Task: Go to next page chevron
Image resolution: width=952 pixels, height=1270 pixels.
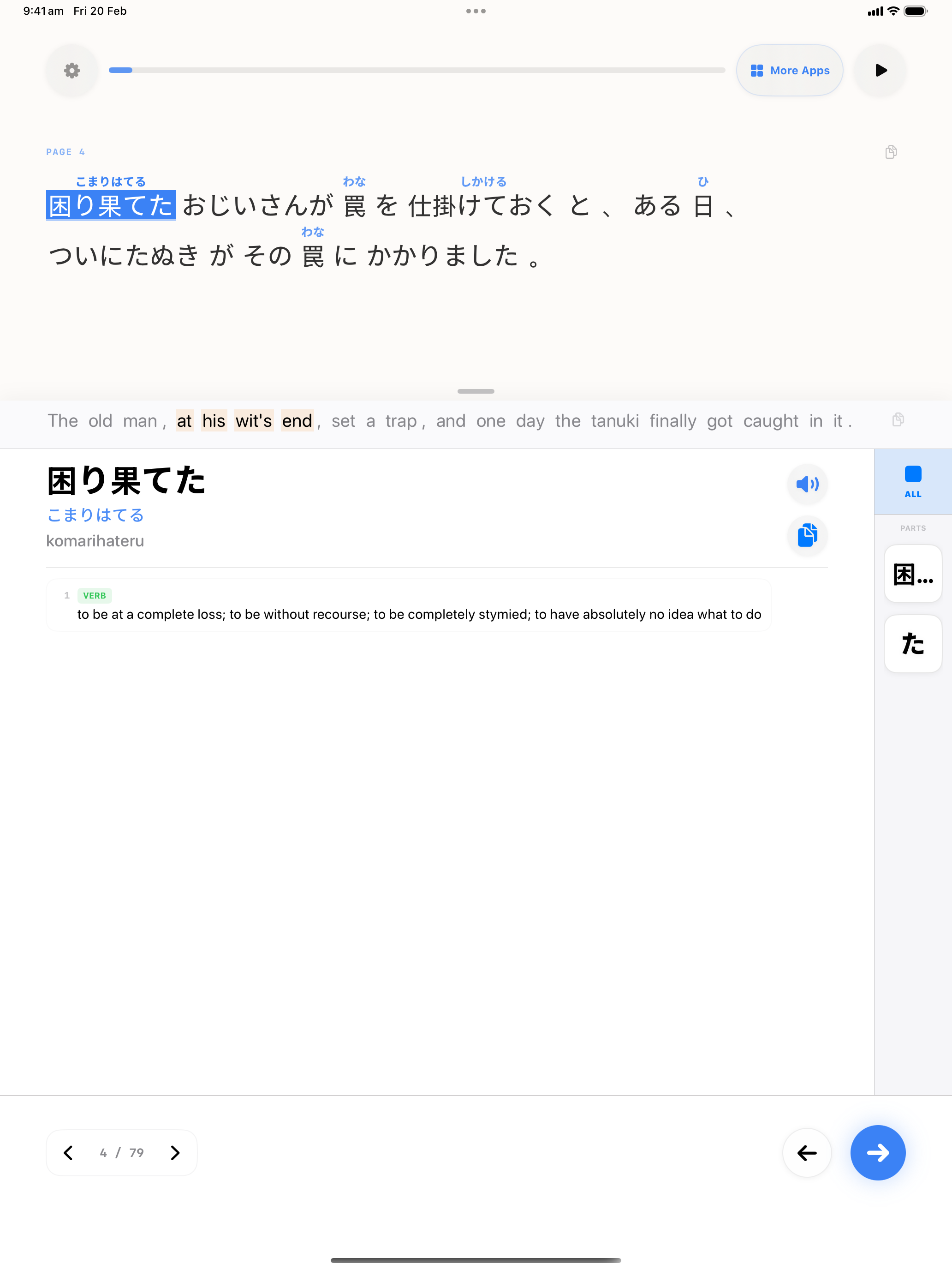Action: [175, 1152]
